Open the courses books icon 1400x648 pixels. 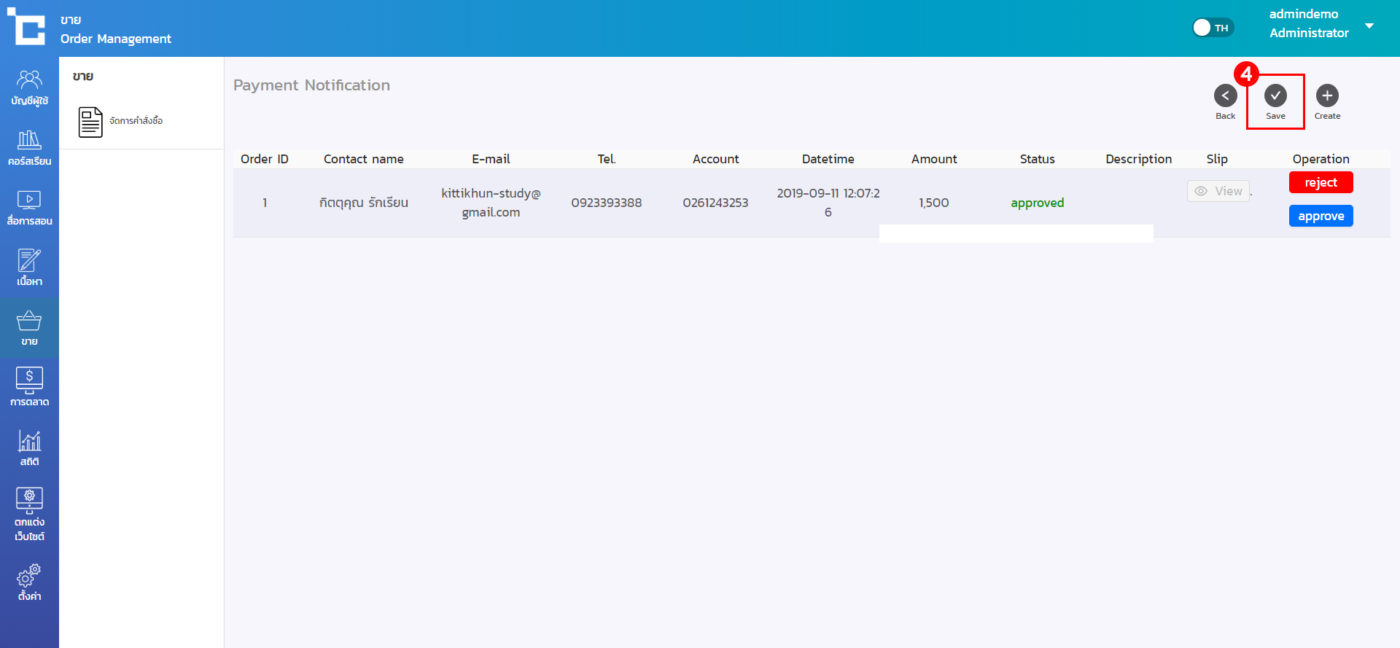[29, 140]
